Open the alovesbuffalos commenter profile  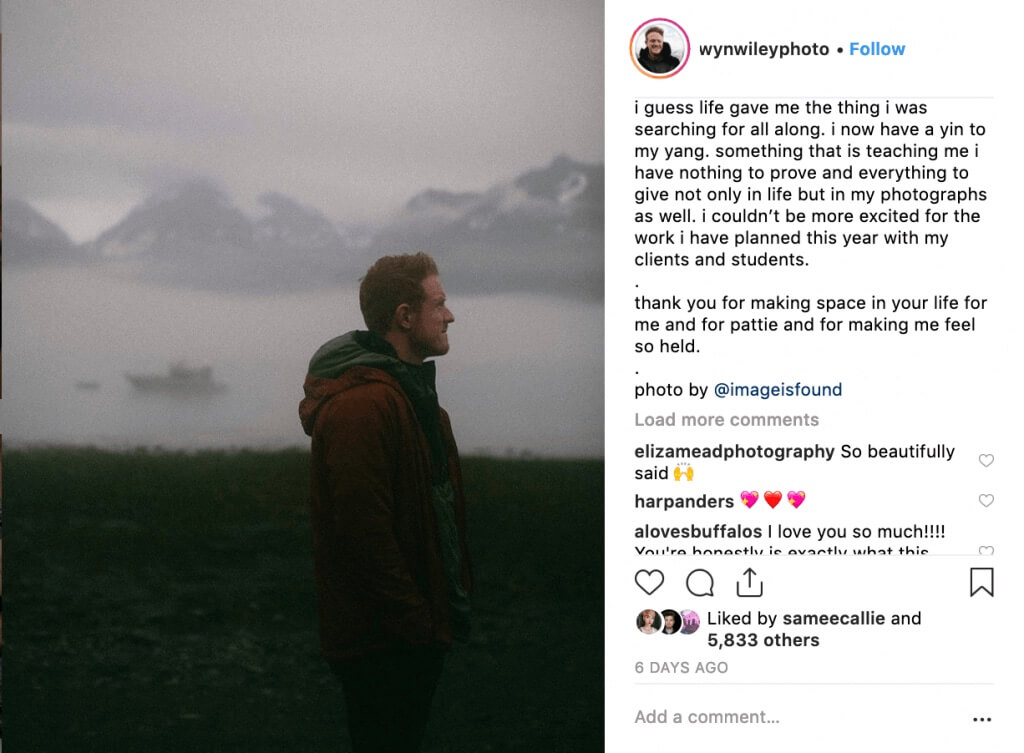click(x=697, y=532)
